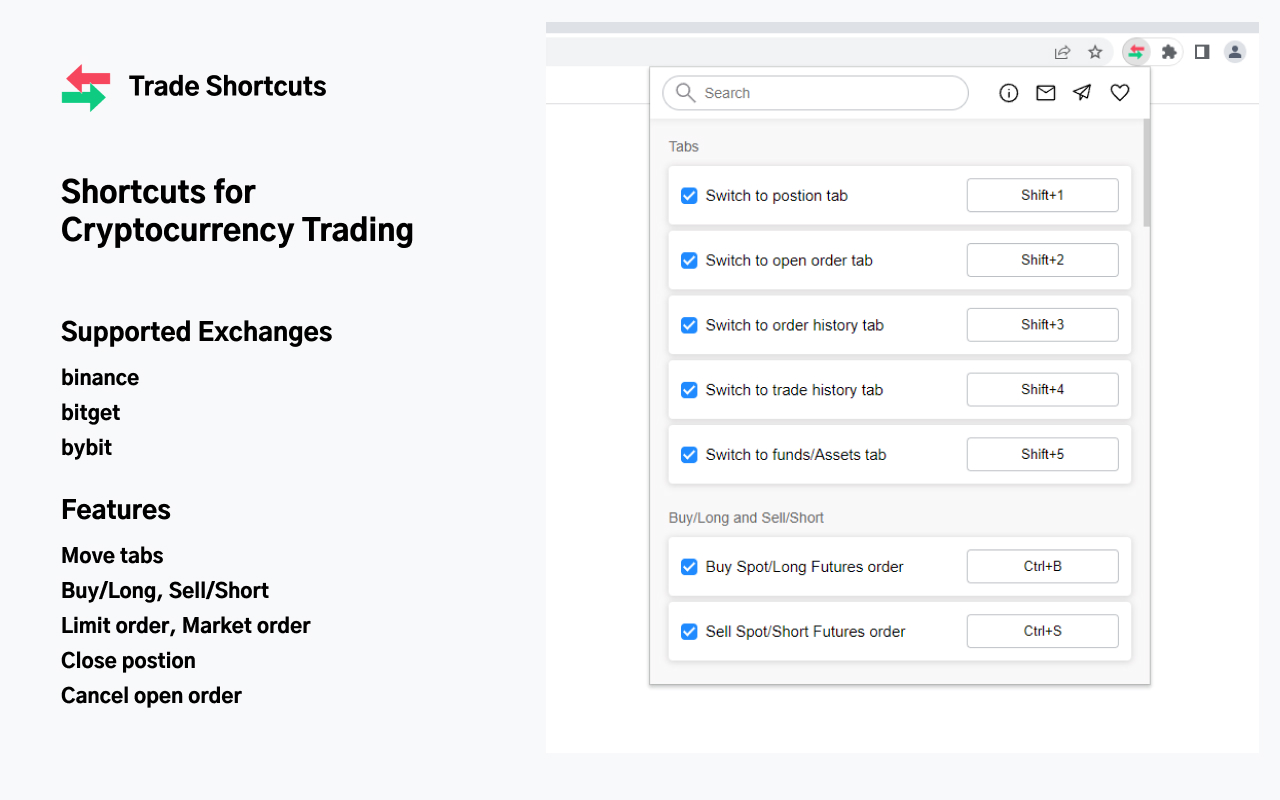Viewport: 1280px width, 800px height.
Task: Click the Switch to order history tab label
Action: pyautogui.click(x=795, y=325)
